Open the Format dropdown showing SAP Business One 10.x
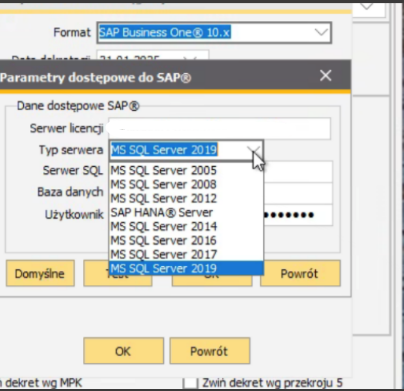The image size is (404, 391). coord(321,33)
